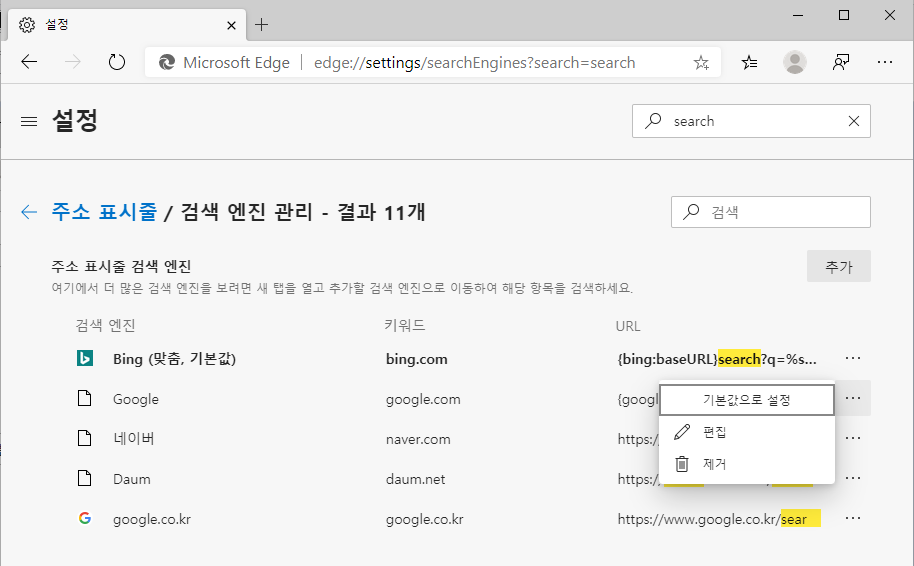This screenshot has height=566, width=914.
Task: Reload the settings page
Action: [x=117, y=62]
